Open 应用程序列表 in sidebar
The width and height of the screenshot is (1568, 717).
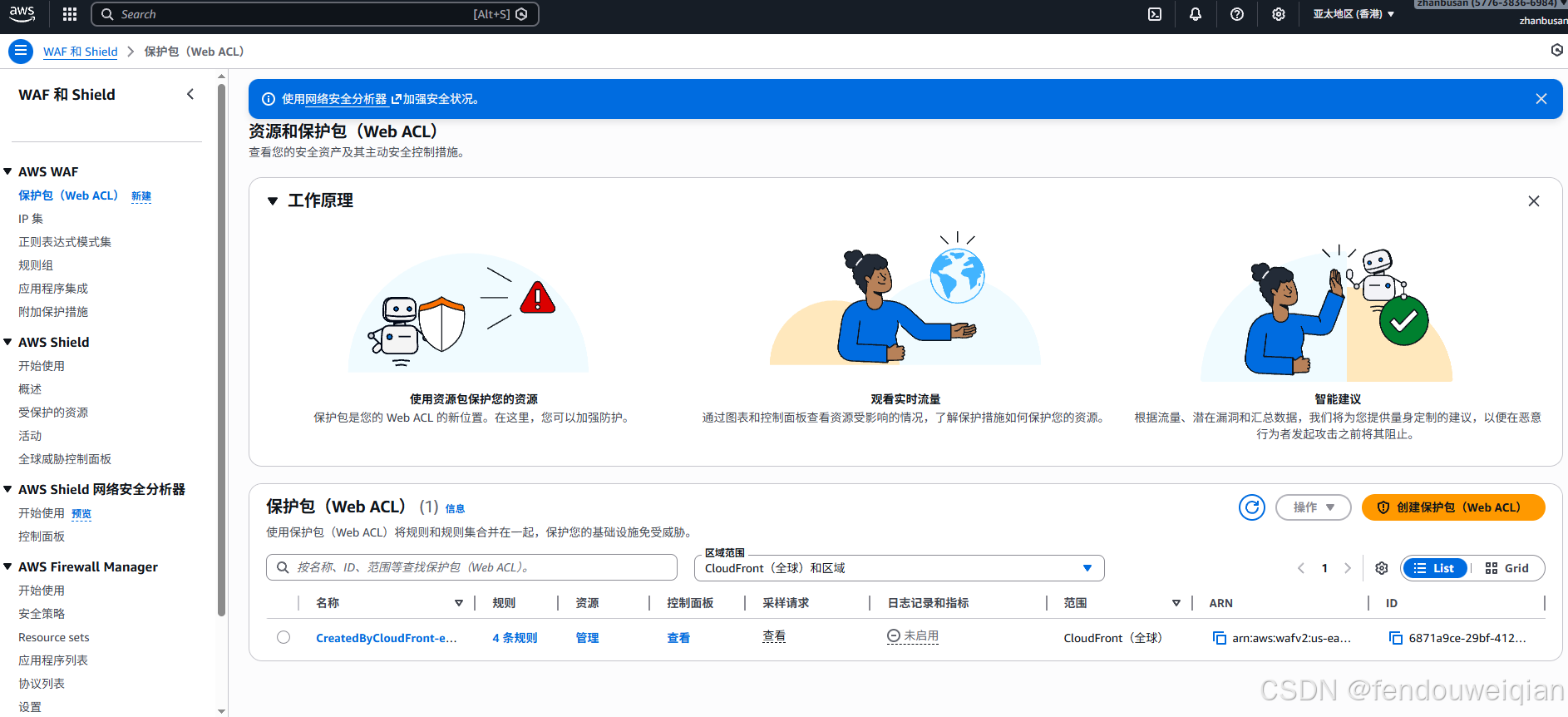coord(53,660)
